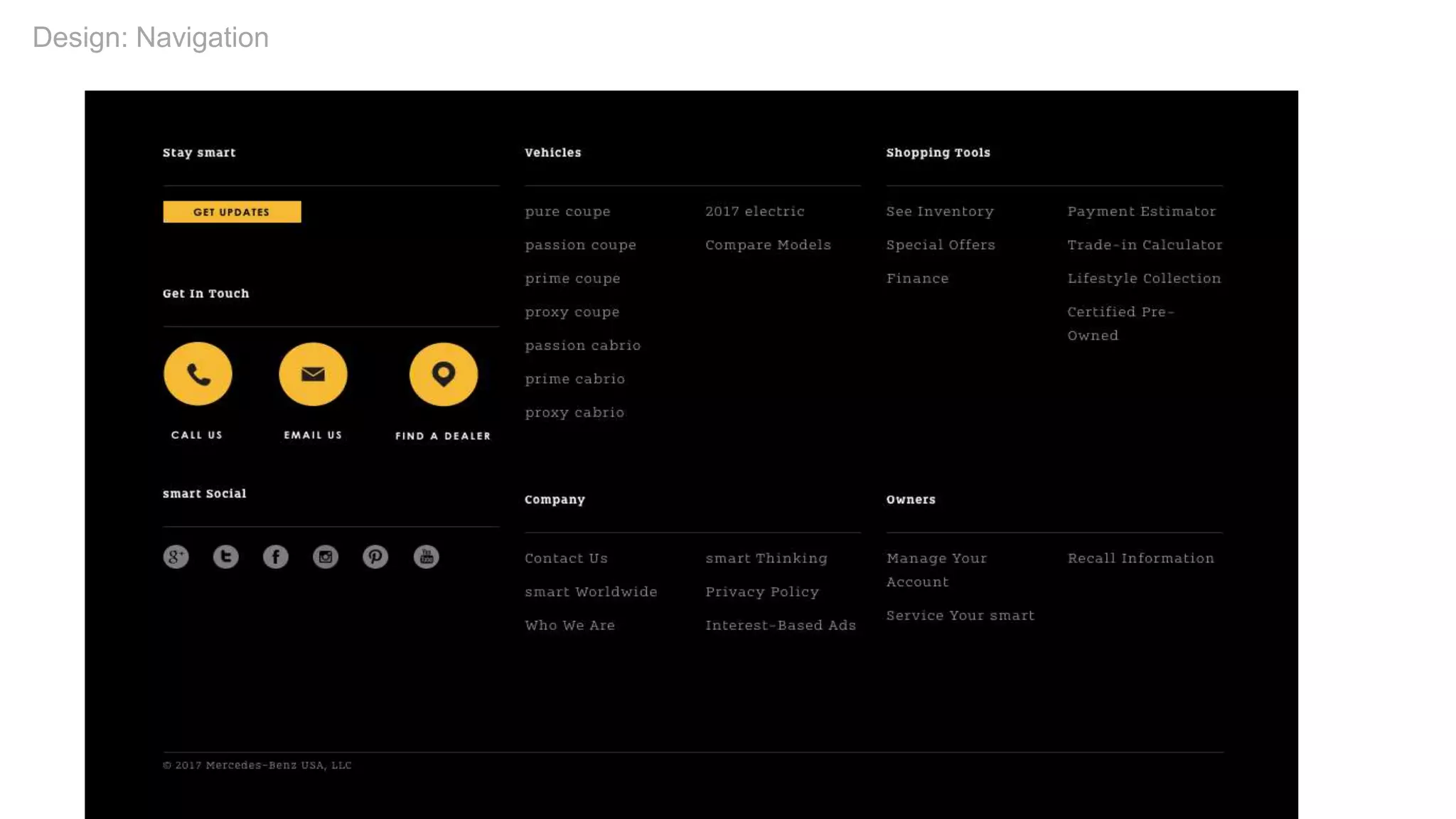The image size is (1456, 819).
Task: Go to Compare Models link
Action: (768, 245)
